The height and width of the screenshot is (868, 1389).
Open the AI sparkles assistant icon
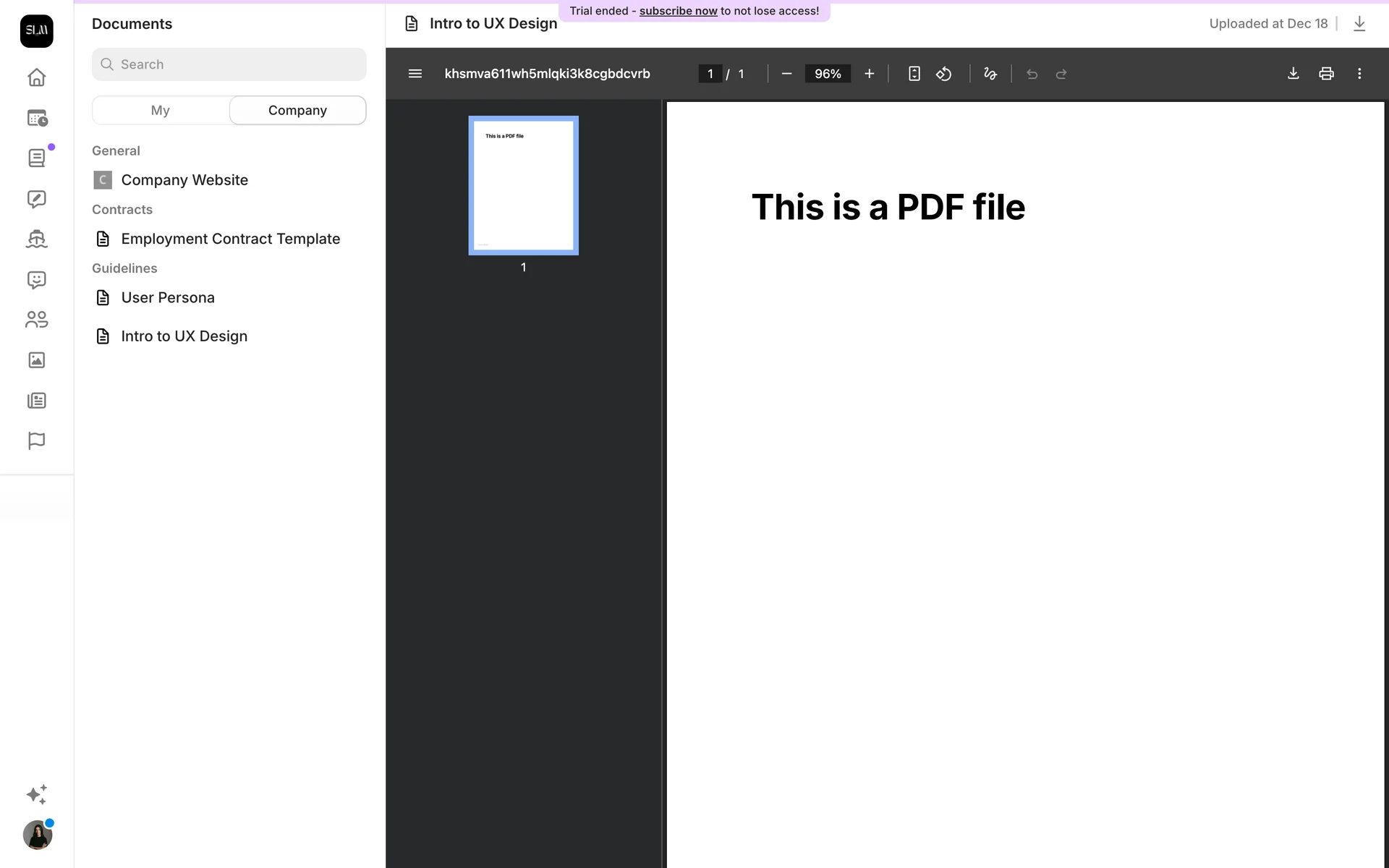click(36, 794)
